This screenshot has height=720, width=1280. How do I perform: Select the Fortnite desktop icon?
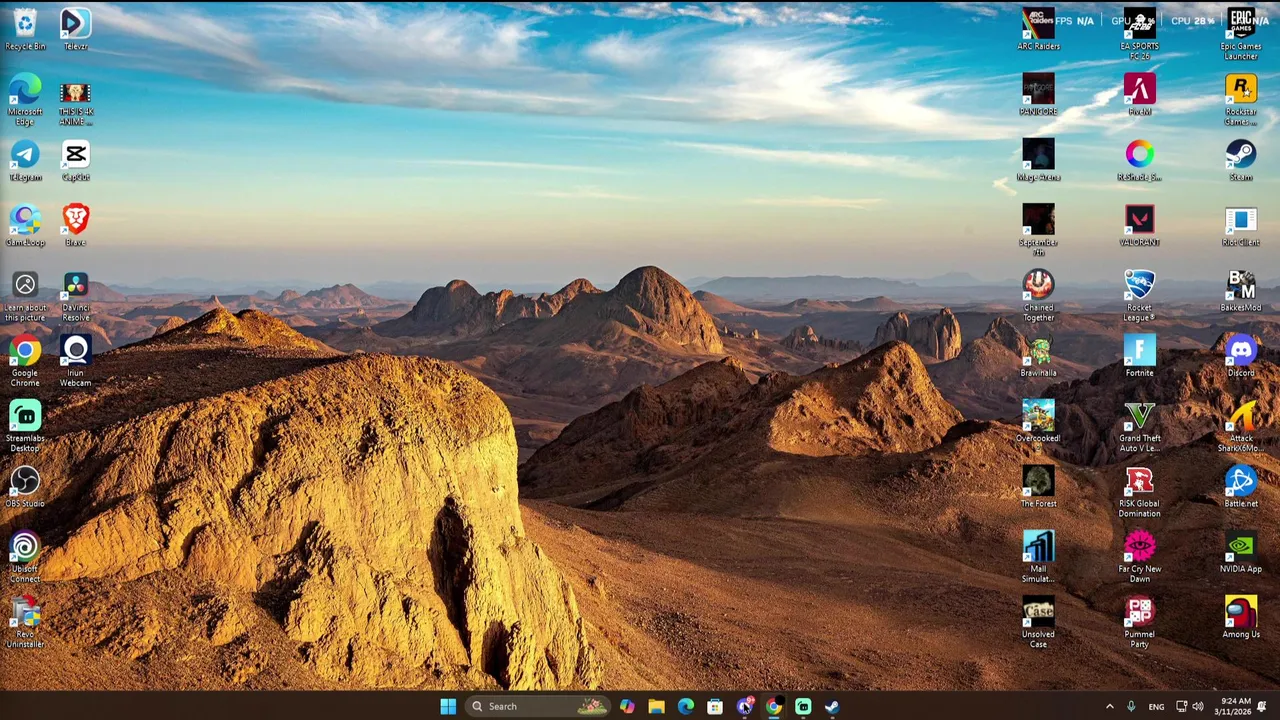tap(1139, 357)
